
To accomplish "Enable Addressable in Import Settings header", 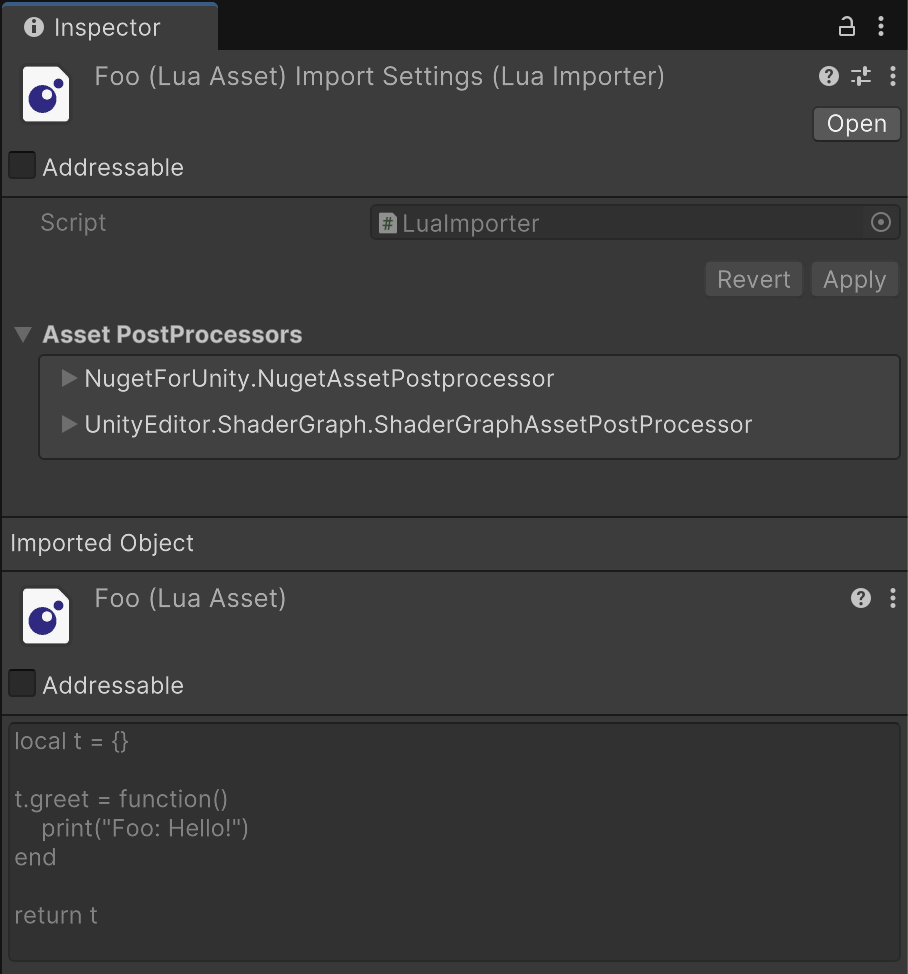I will pyautogui.click(x=22, y=166).
